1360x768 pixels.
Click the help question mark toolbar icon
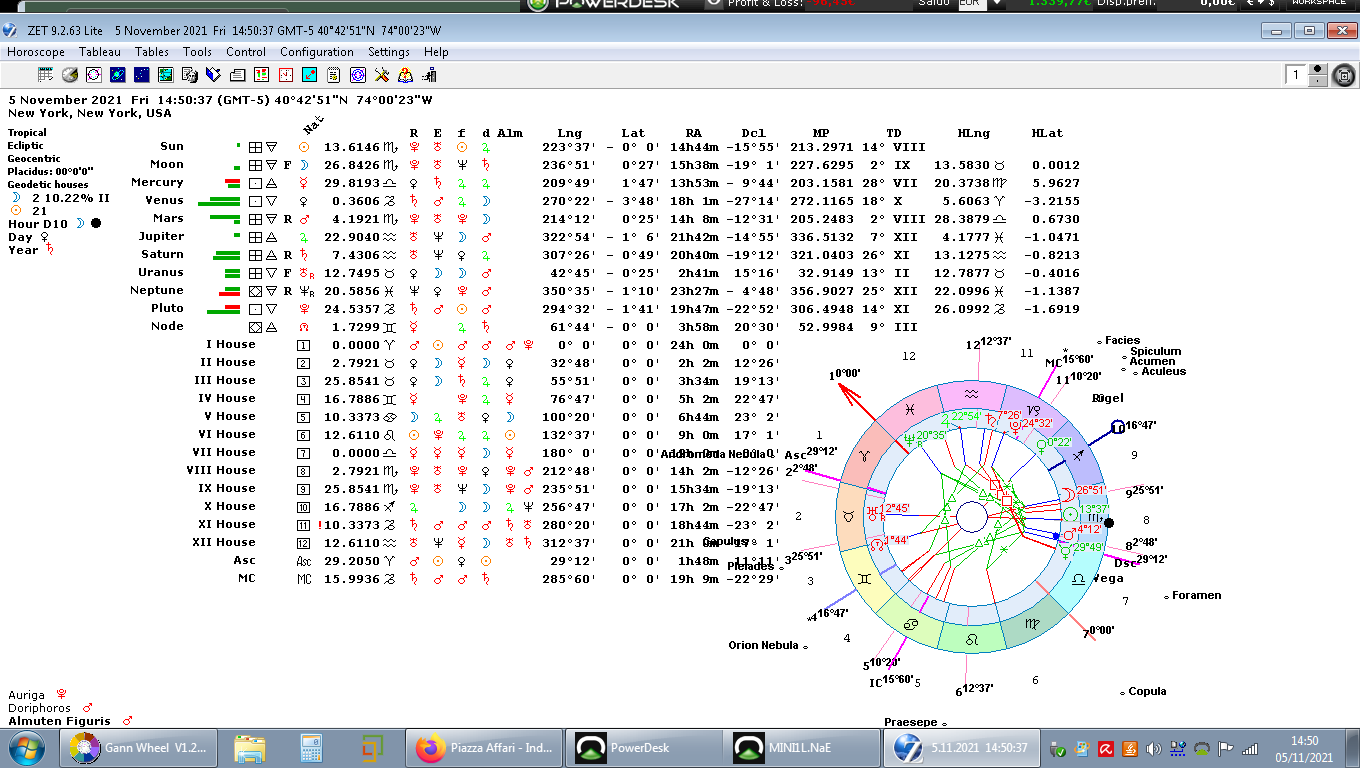click(406, 75)
